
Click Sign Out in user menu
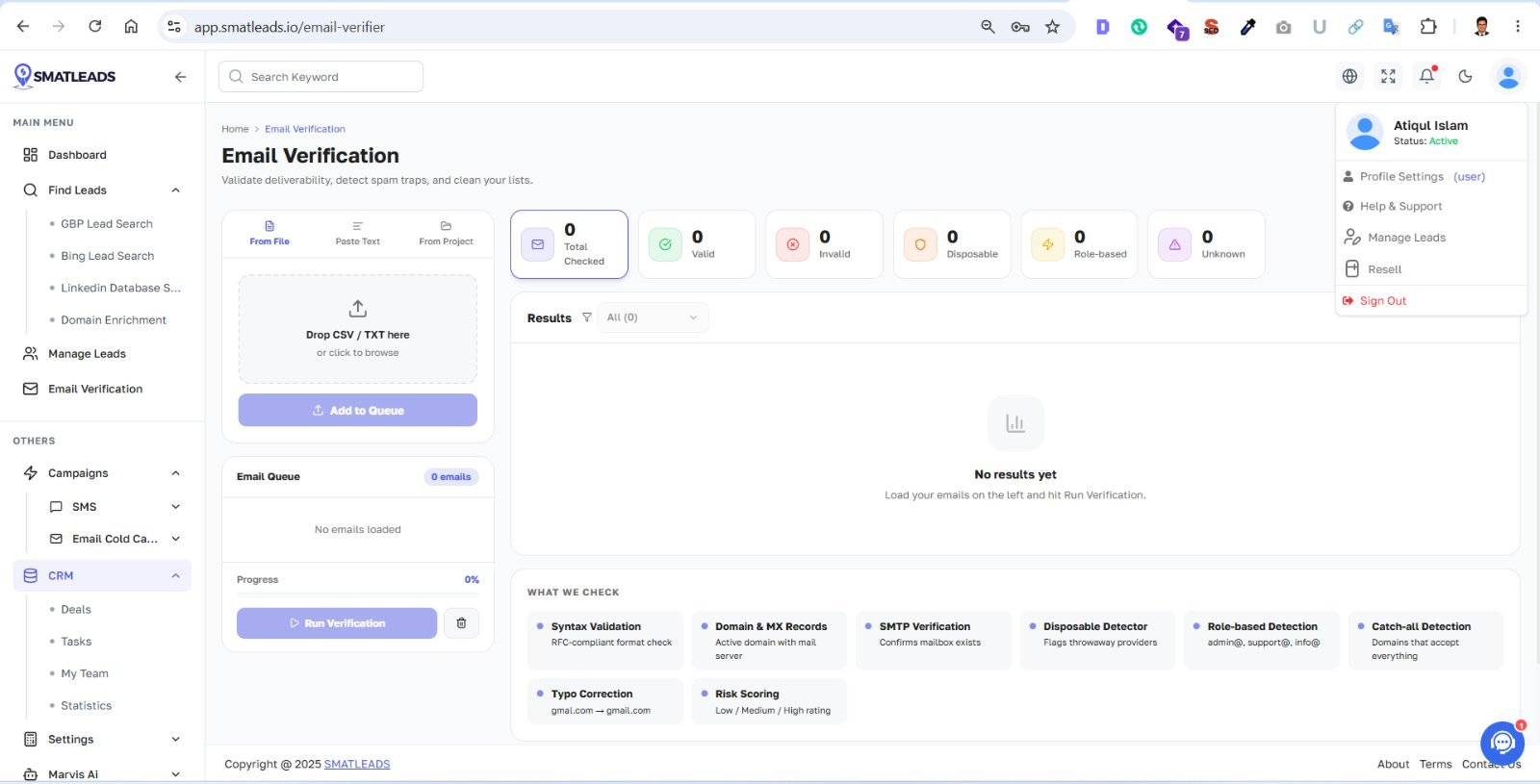click(1374, 301)
